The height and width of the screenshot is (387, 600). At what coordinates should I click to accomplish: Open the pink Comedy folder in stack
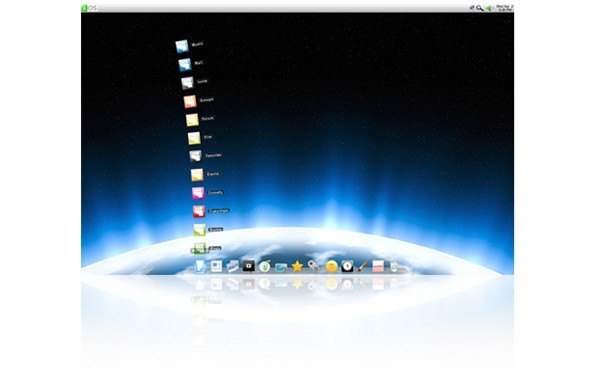click(x=198, y=193)
